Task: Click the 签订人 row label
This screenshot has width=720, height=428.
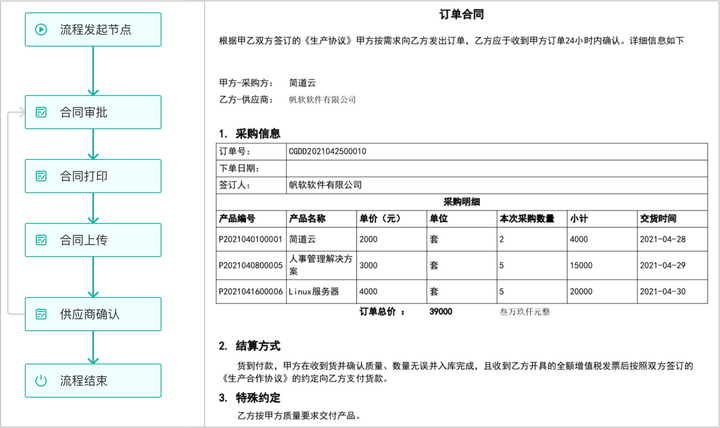Action: 234,185
